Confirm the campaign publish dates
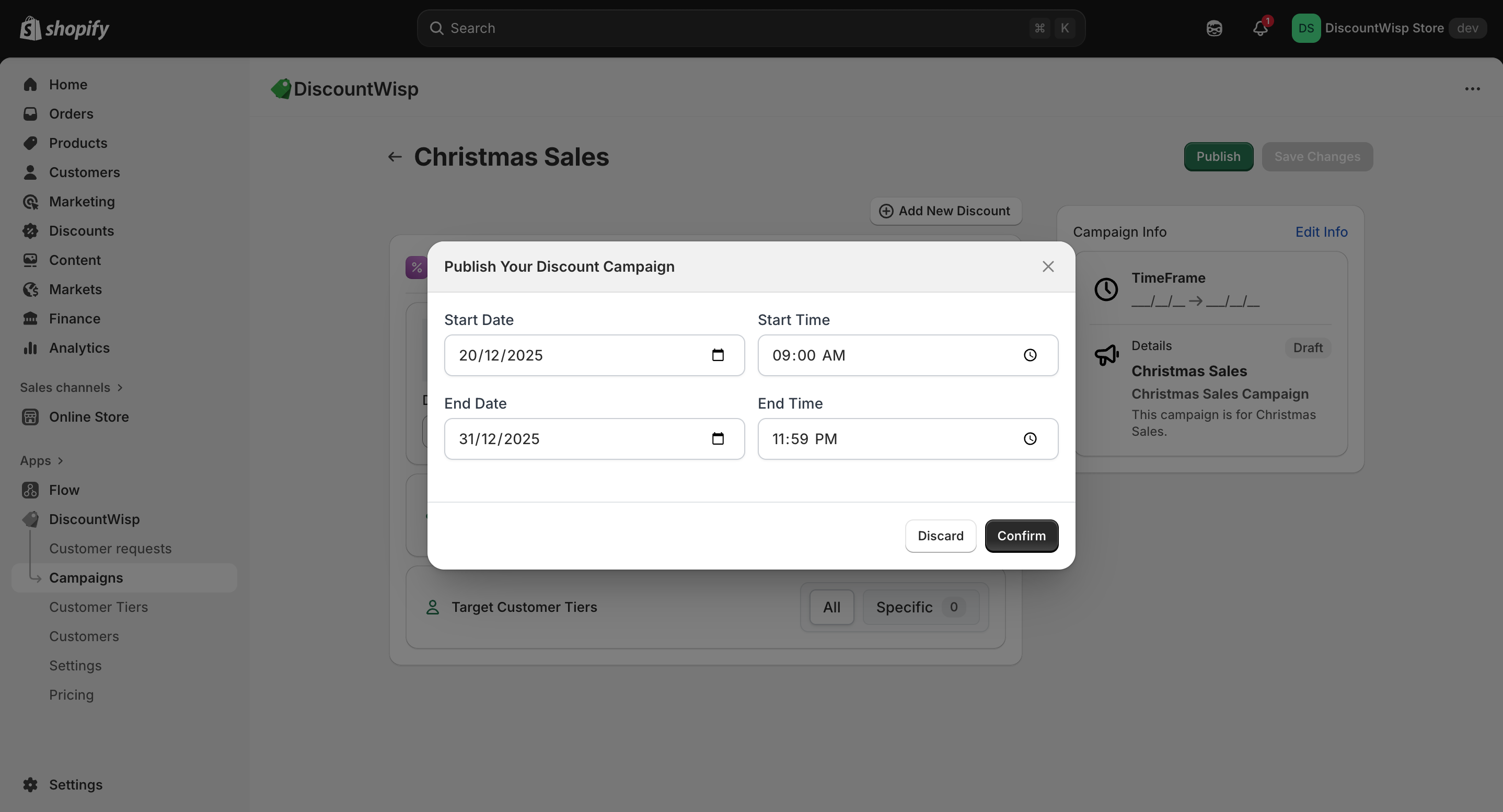This screenshot has width=1503, height=812. (x=1021, y=536)
